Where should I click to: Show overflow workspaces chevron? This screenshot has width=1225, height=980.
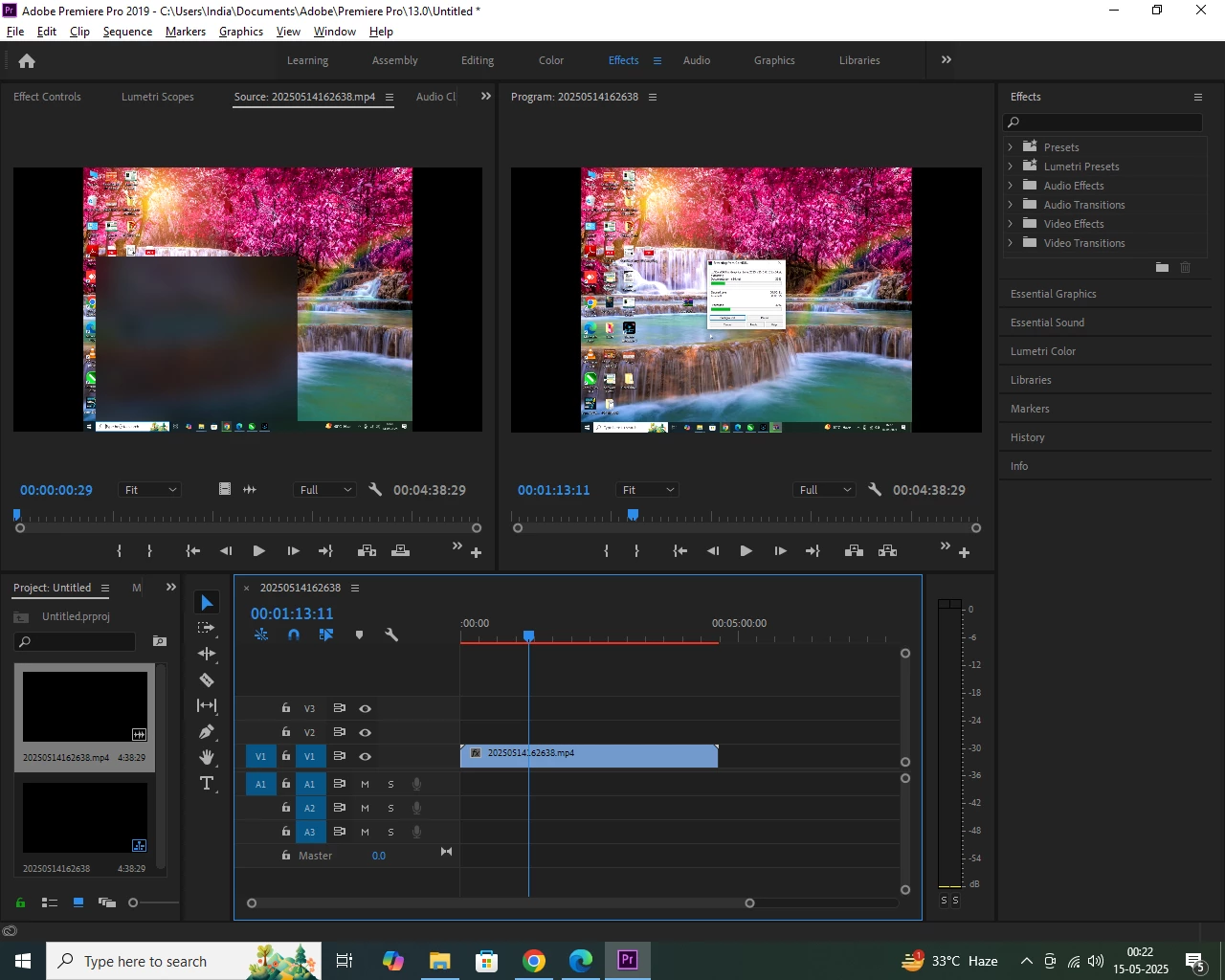(946, 59)
